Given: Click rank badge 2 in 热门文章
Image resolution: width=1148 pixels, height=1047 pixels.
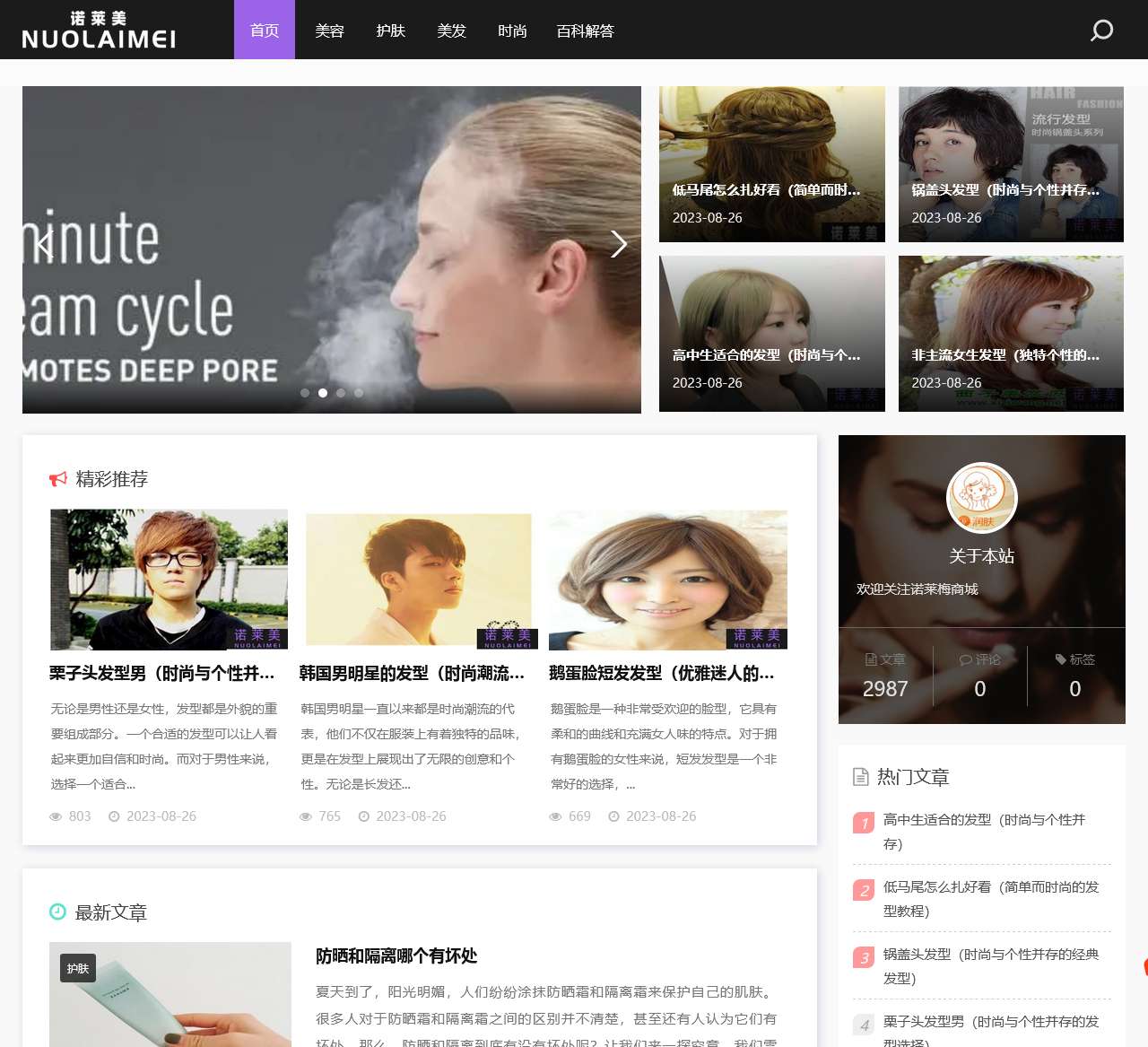Looking at the screenshot, I should (864, 890).
